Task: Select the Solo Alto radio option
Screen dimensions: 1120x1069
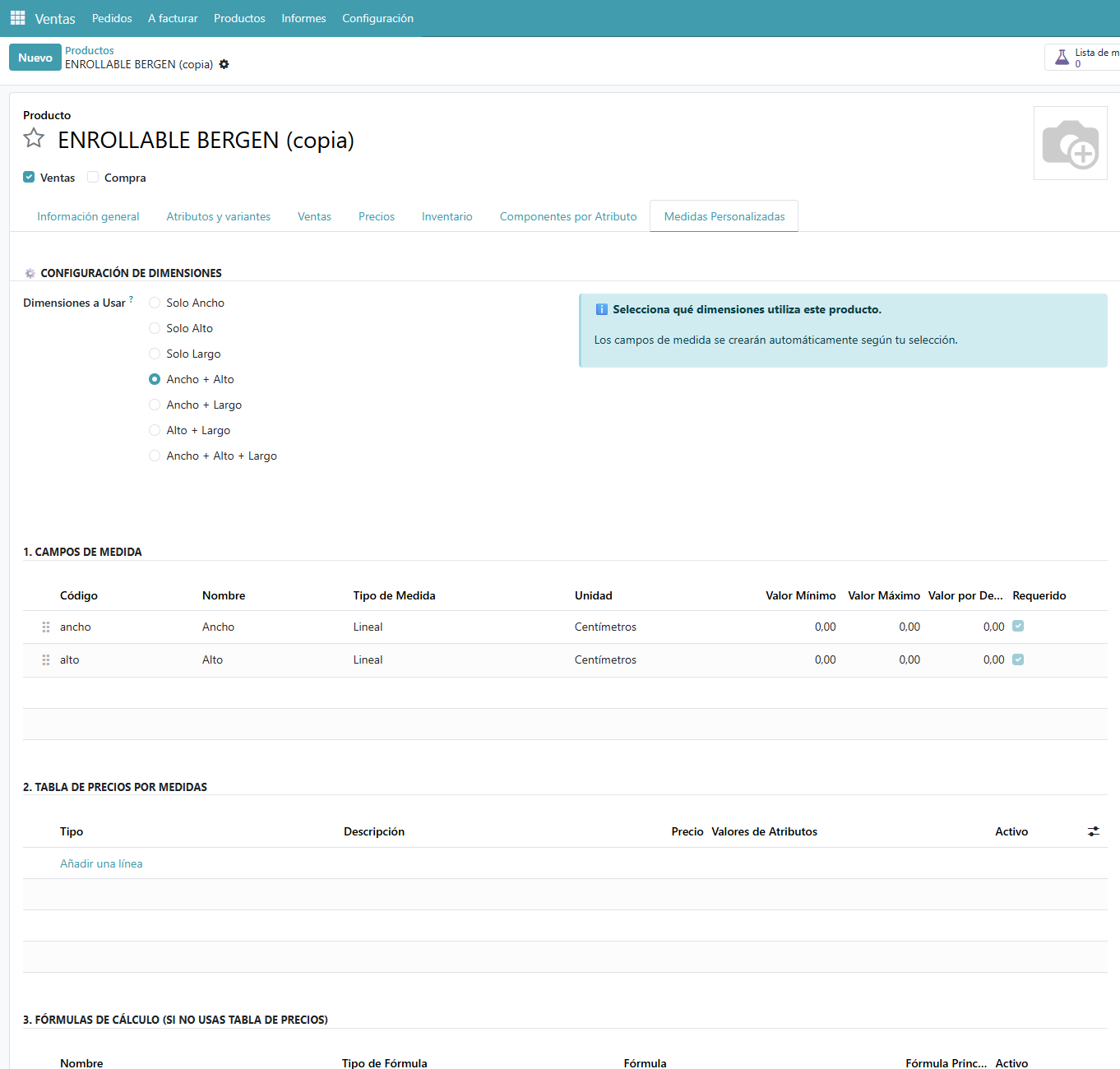Action: [x=155, y=328]
